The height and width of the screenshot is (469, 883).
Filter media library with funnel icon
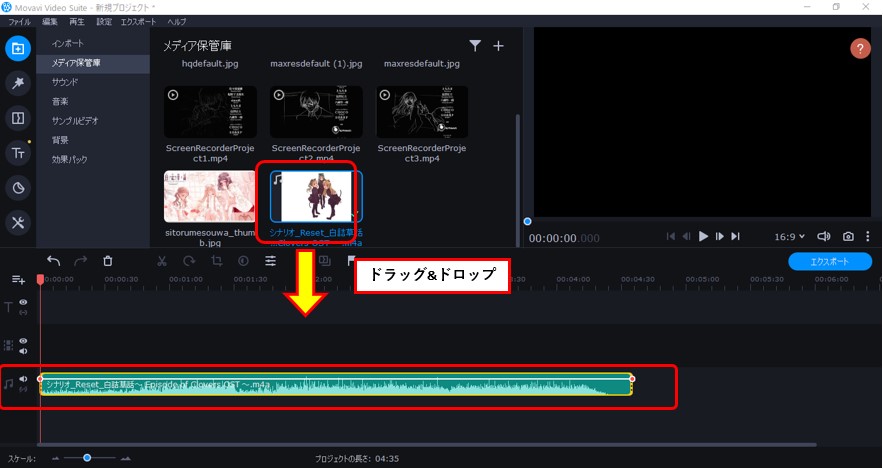475,46
